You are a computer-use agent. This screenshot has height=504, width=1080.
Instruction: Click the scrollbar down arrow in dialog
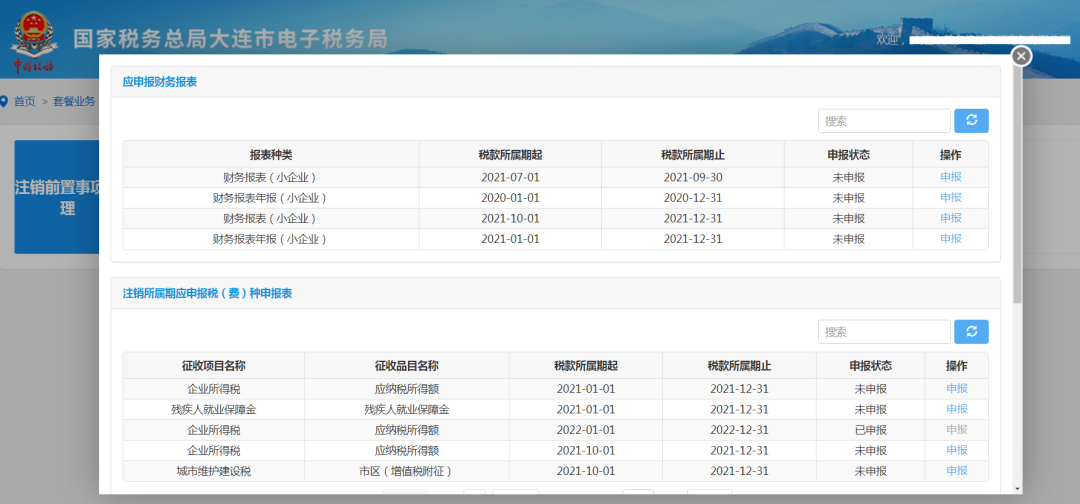[x=1017, y=488]
